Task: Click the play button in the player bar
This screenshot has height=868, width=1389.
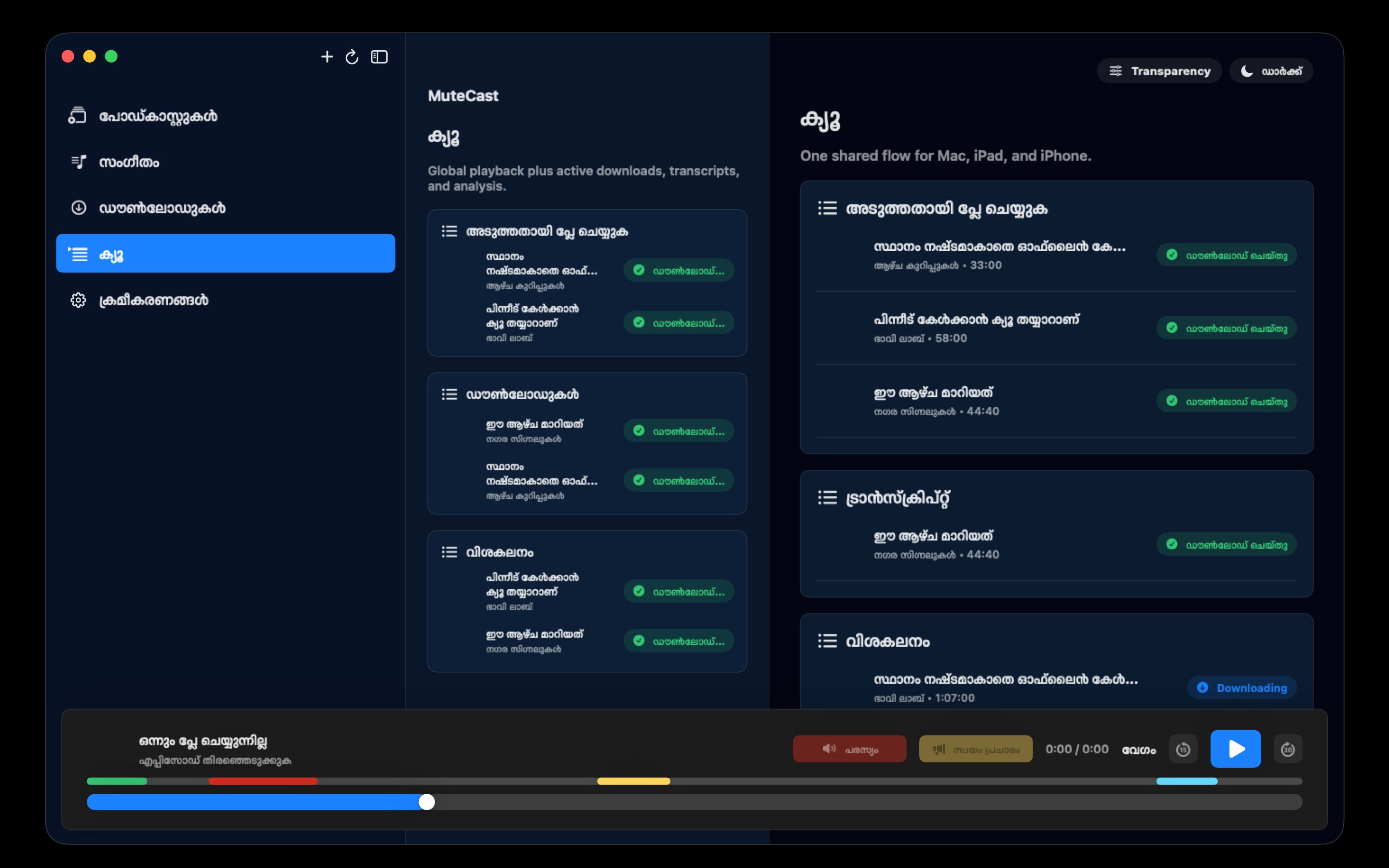Action: coord(1236,748)
